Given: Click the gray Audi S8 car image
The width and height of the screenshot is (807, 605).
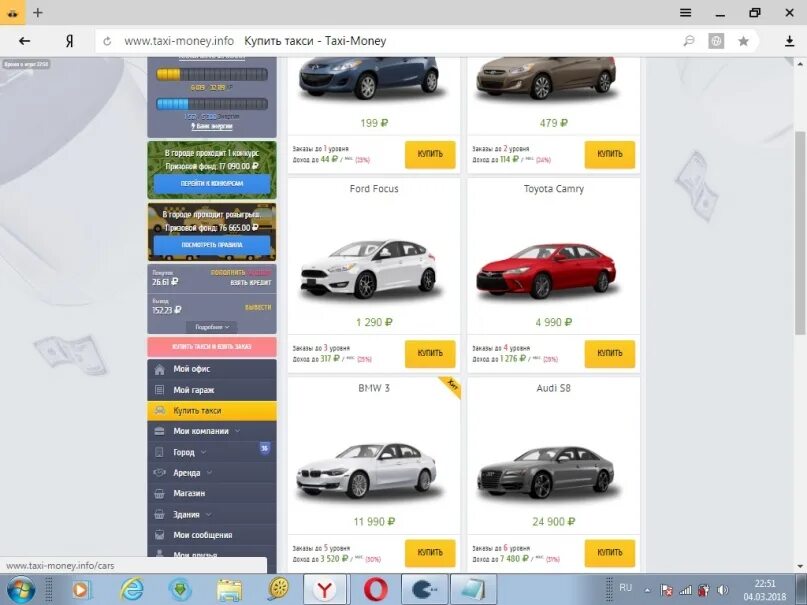Looking at the screenshot, I should (546, 472).
